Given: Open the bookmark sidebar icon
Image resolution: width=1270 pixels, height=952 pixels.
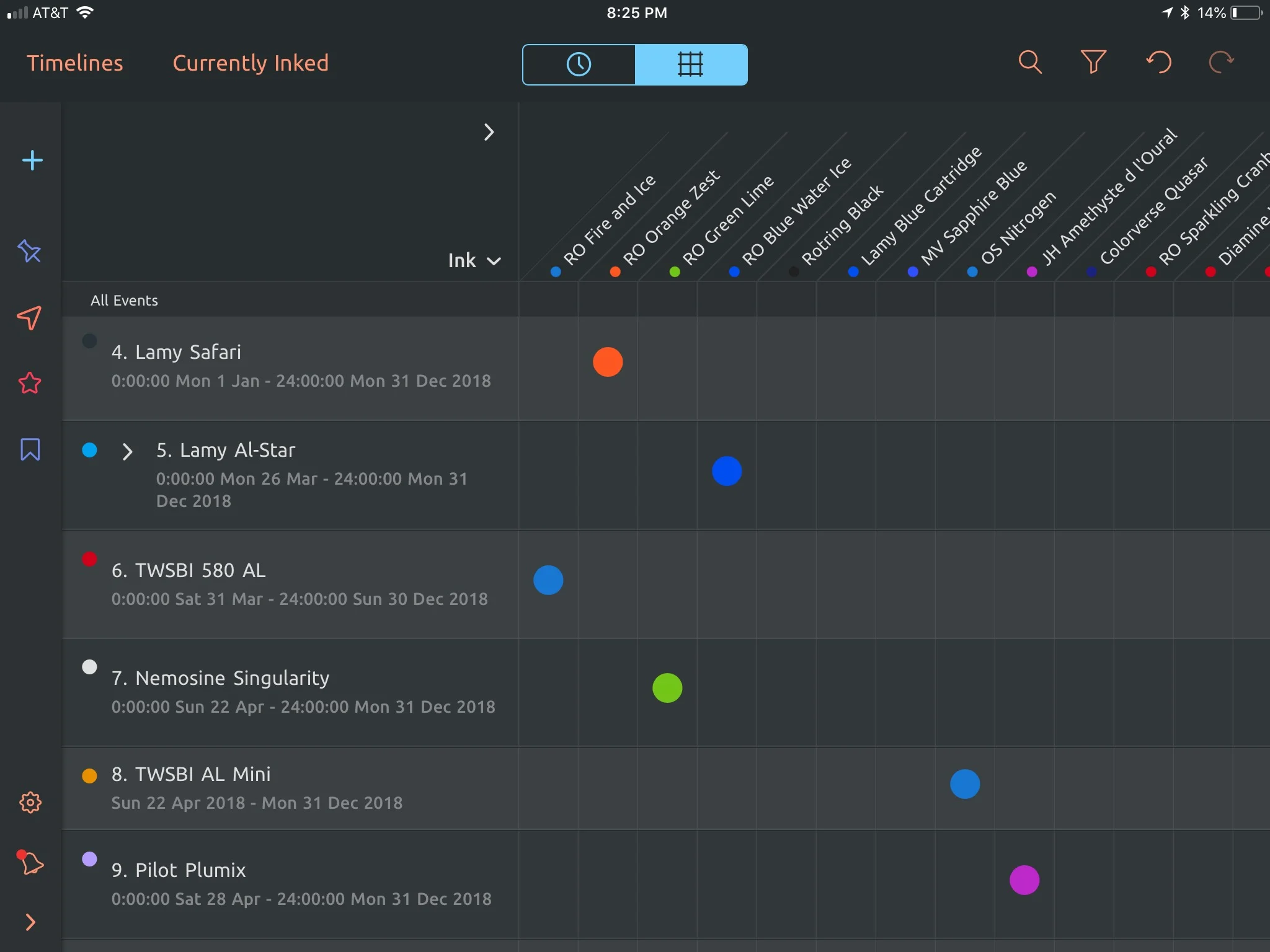Looking at the screenshot, I should click(x=30, y=449).
